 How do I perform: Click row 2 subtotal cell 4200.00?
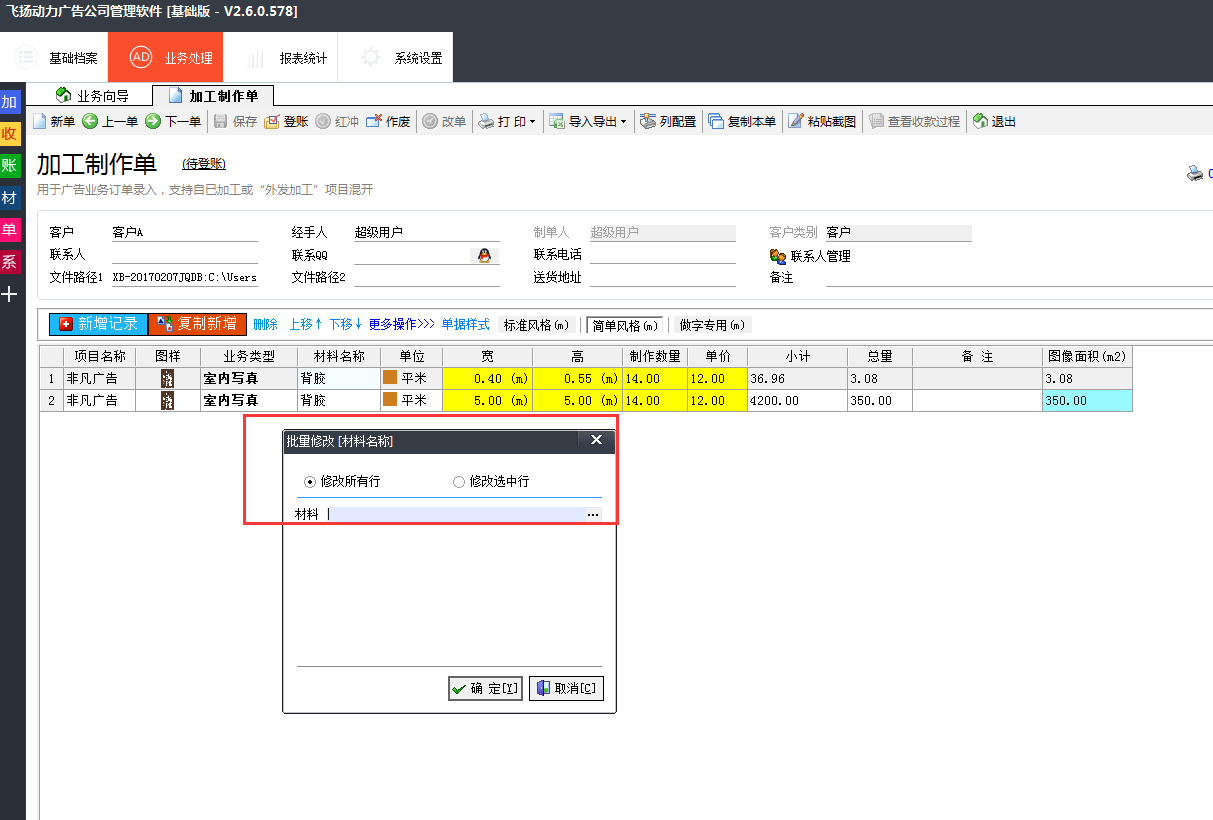coord(797,400)
